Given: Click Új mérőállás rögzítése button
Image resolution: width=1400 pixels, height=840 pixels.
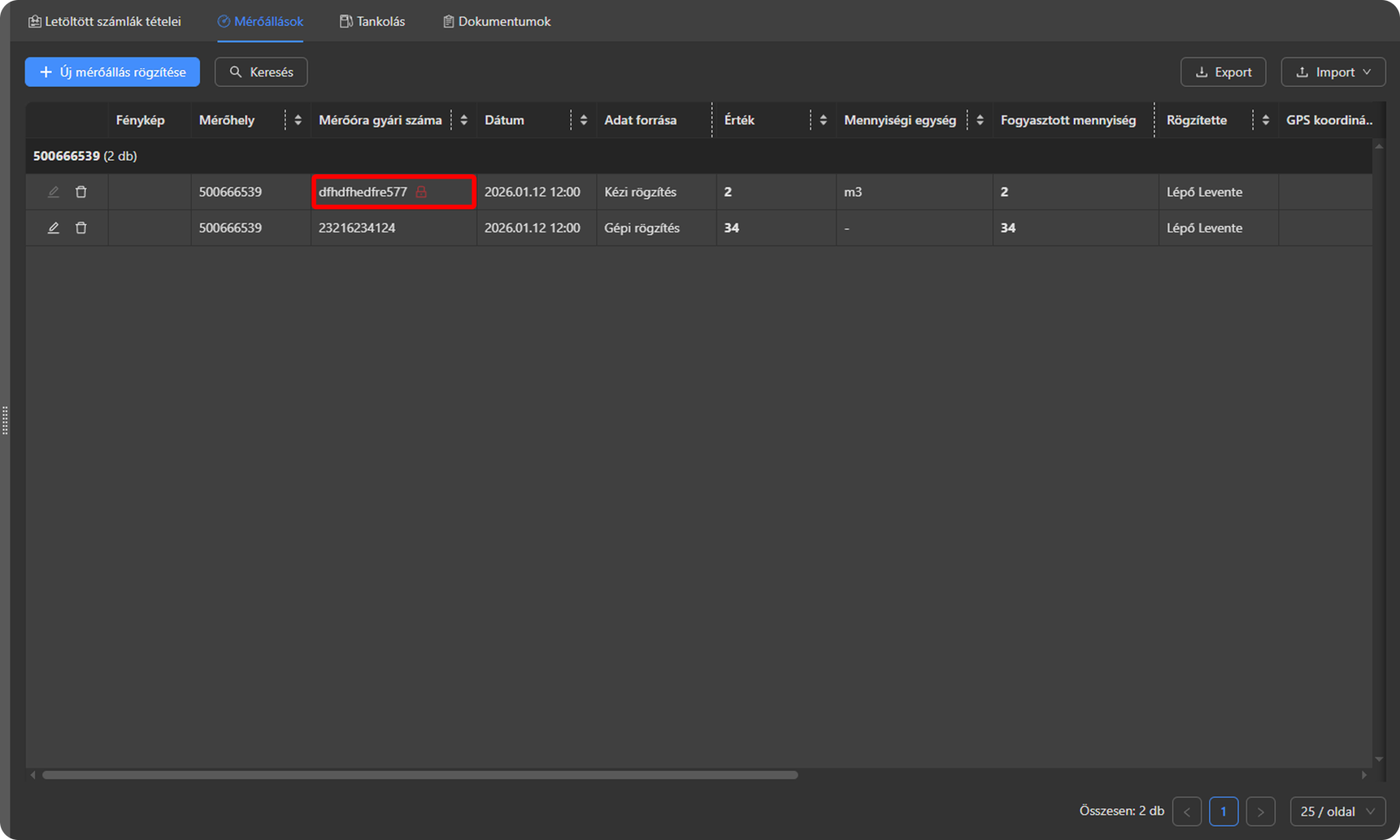Looking at the screenshot, I should 112,72.
